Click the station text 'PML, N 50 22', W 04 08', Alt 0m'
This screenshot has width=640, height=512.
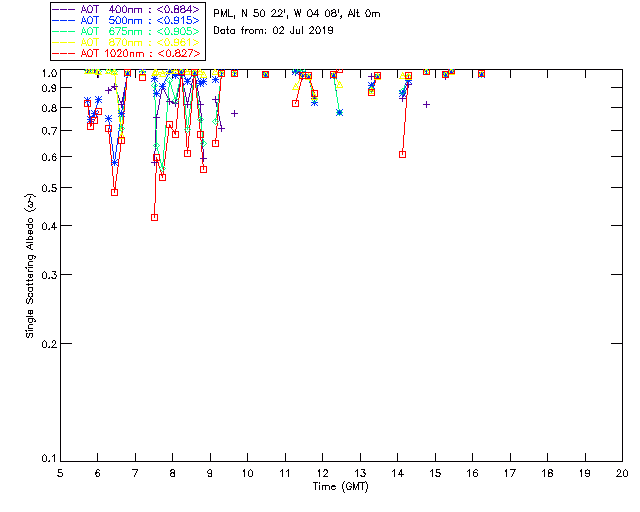(297, 14)
